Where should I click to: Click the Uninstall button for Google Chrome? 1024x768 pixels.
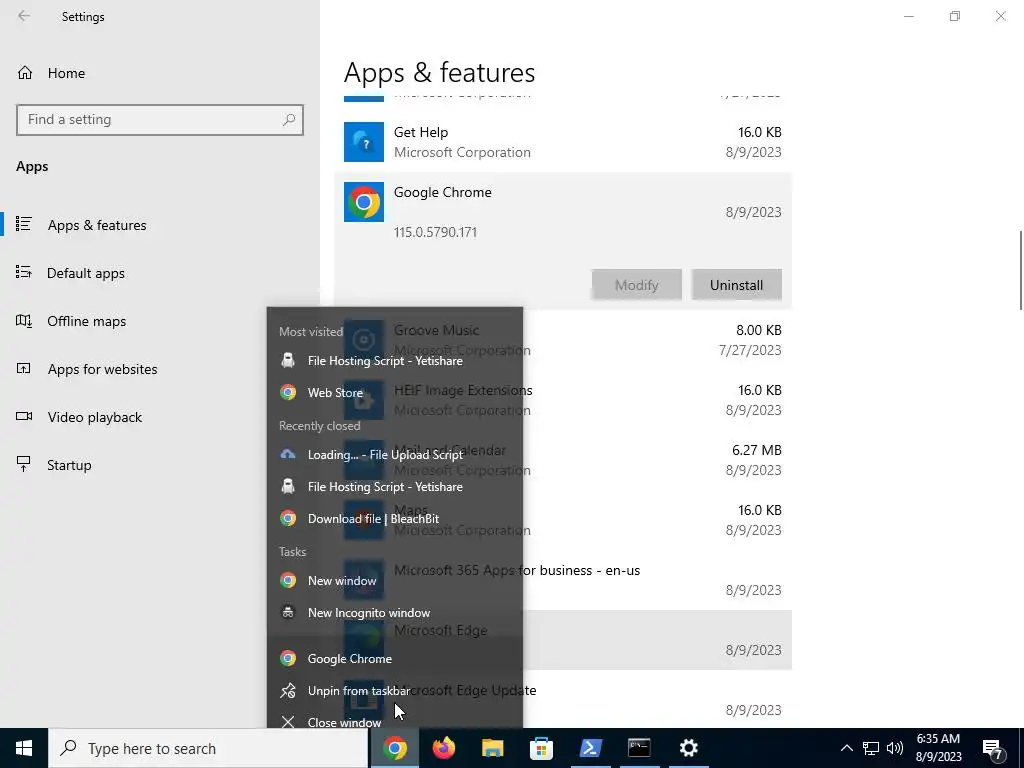click(737, 285)
